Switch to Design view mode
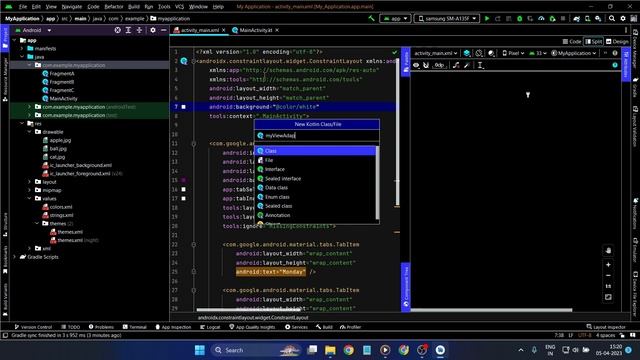 click(617, 42)
